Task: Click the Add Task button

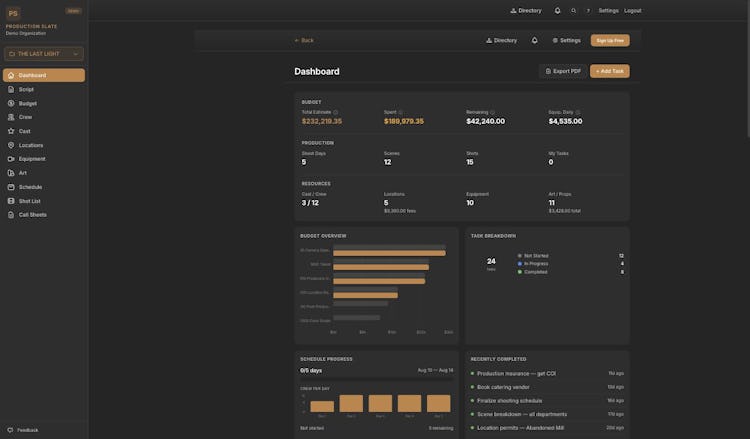Action: pyautogui.click(x=609, y=71)
